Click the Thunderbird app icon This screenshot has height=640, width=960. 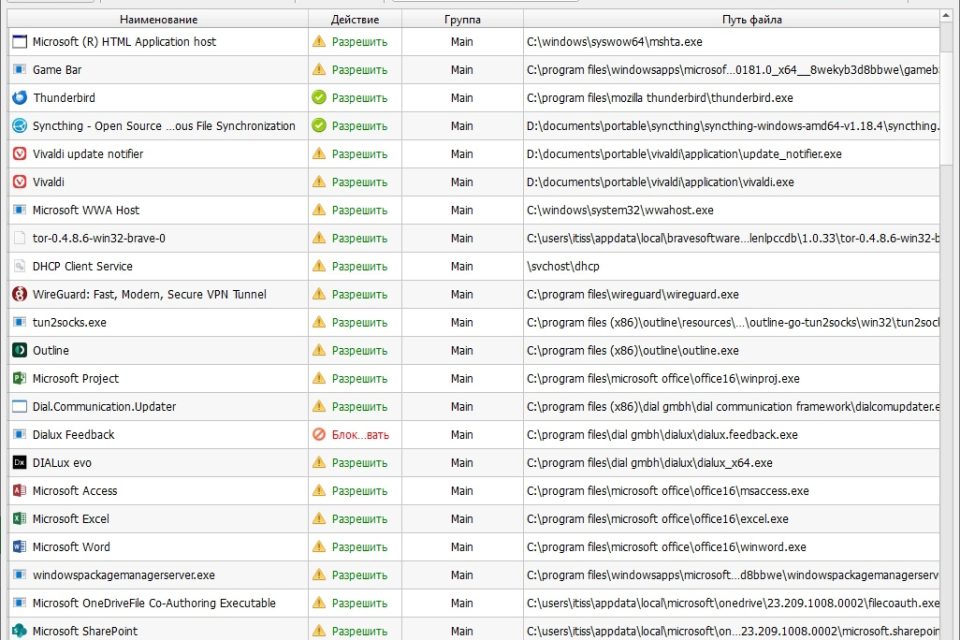coord(20,97)
